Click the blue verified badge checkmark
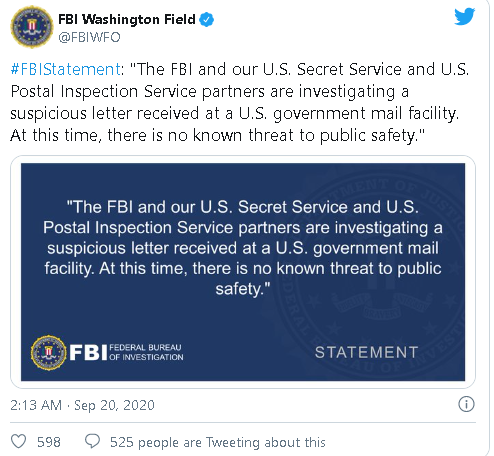494x456 pixels. pos(207,20)
